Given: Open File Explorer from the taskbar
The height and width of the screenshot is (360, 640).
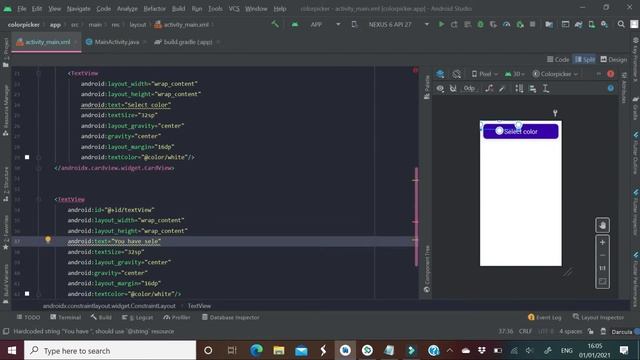Looking at the screenshot, I should pos(279,350).
